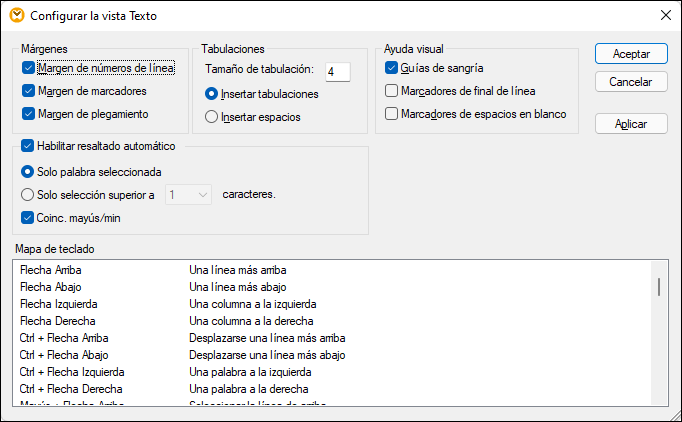Choose Solo selección superior a option
The width and height of the screenshot is (682, 422).
pyautogui.click(x=28, y=194)
